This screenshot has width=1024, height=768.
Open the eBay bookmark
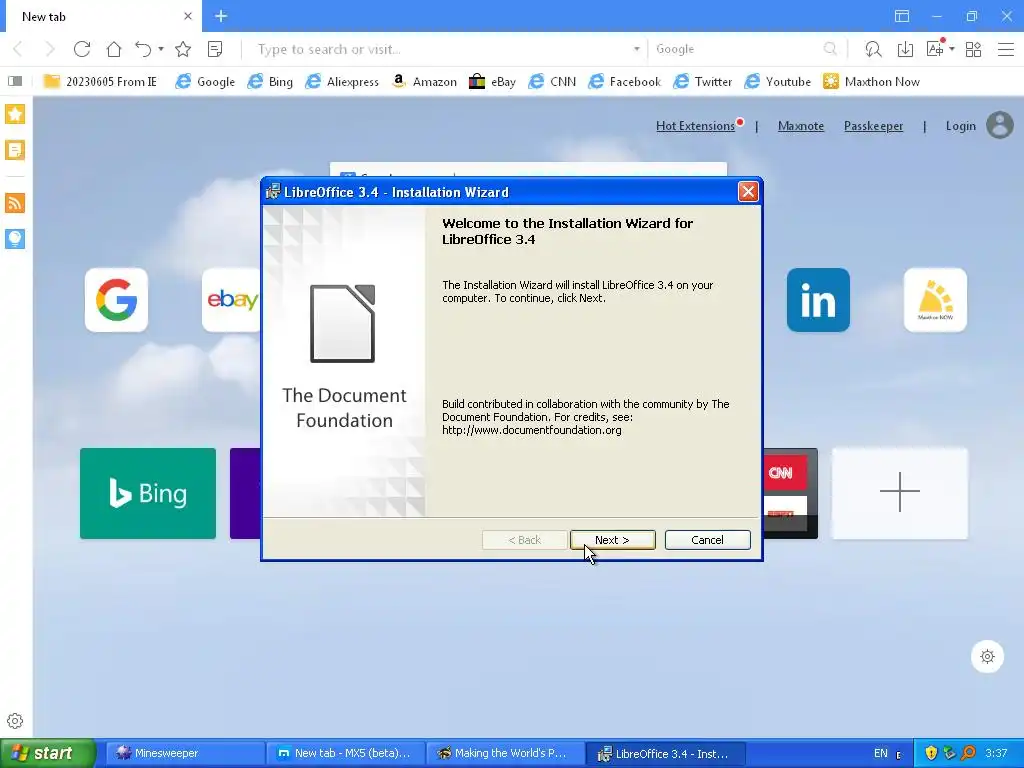(492, 82)
